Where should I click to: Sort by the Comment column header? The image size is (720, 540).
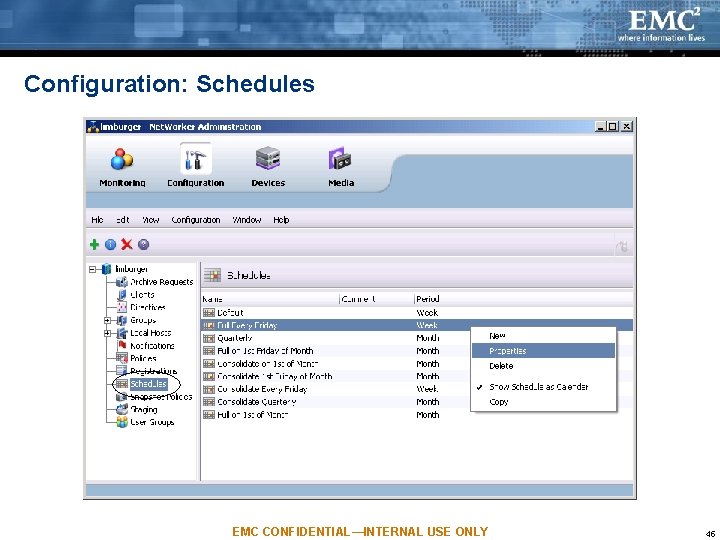(377, 299)
